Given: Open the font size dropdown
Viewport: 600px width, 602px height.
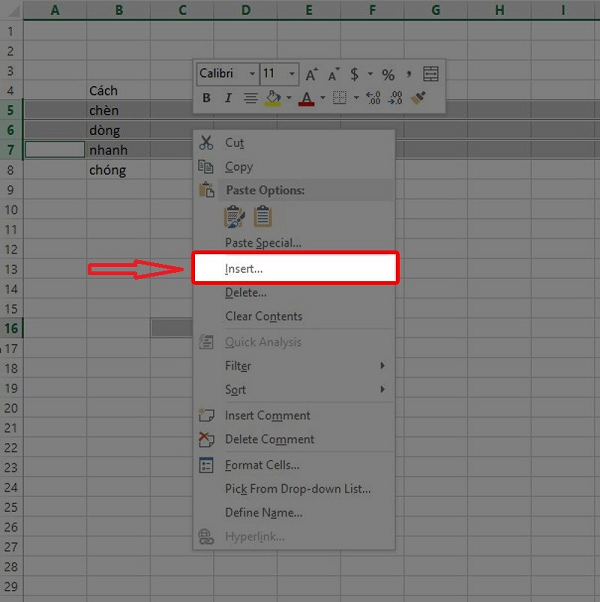Looking at the screenshot, I should coord(292,75).
